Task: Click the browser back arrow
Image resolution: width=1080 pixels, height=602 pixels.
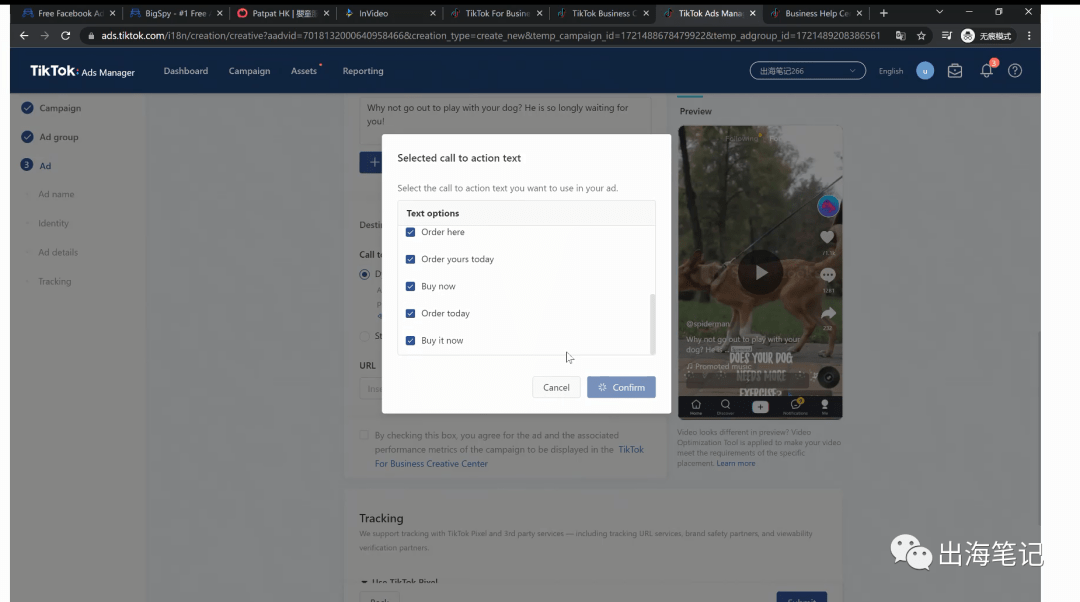Action: tap(24, 36)
